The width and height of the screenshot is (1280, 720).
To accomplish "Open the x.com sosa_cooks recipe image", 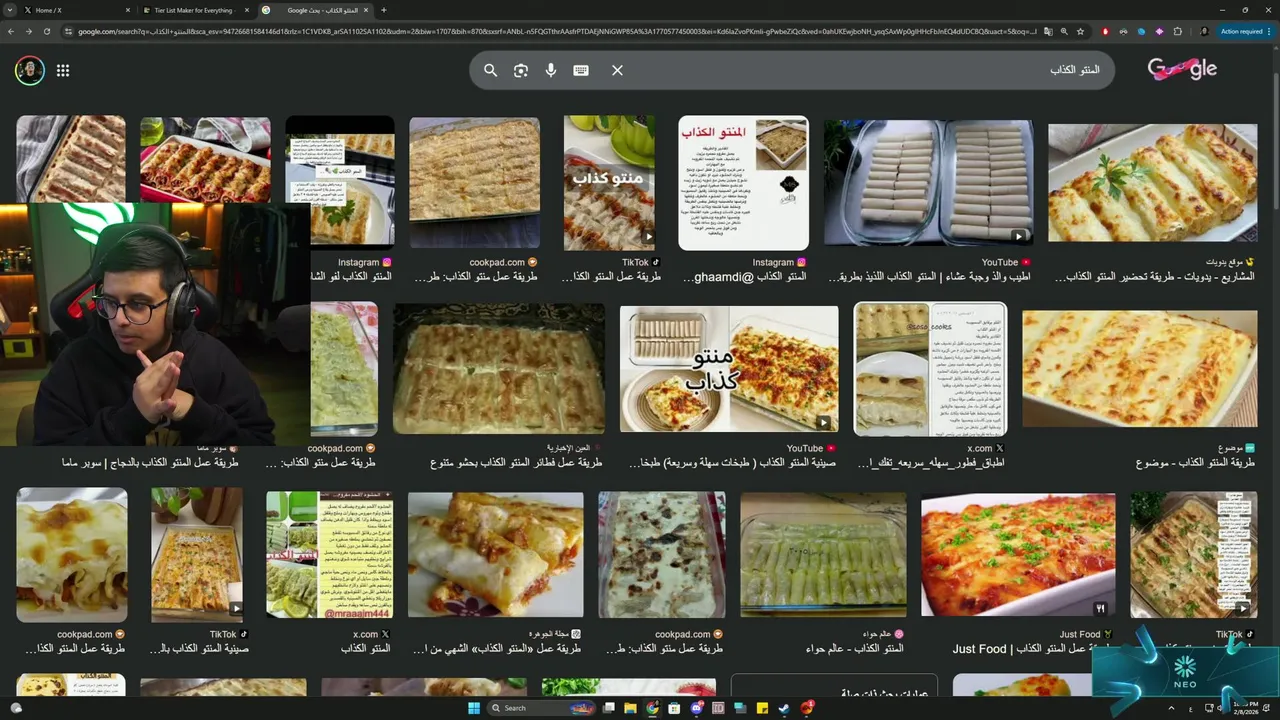I will click(930, 368).
